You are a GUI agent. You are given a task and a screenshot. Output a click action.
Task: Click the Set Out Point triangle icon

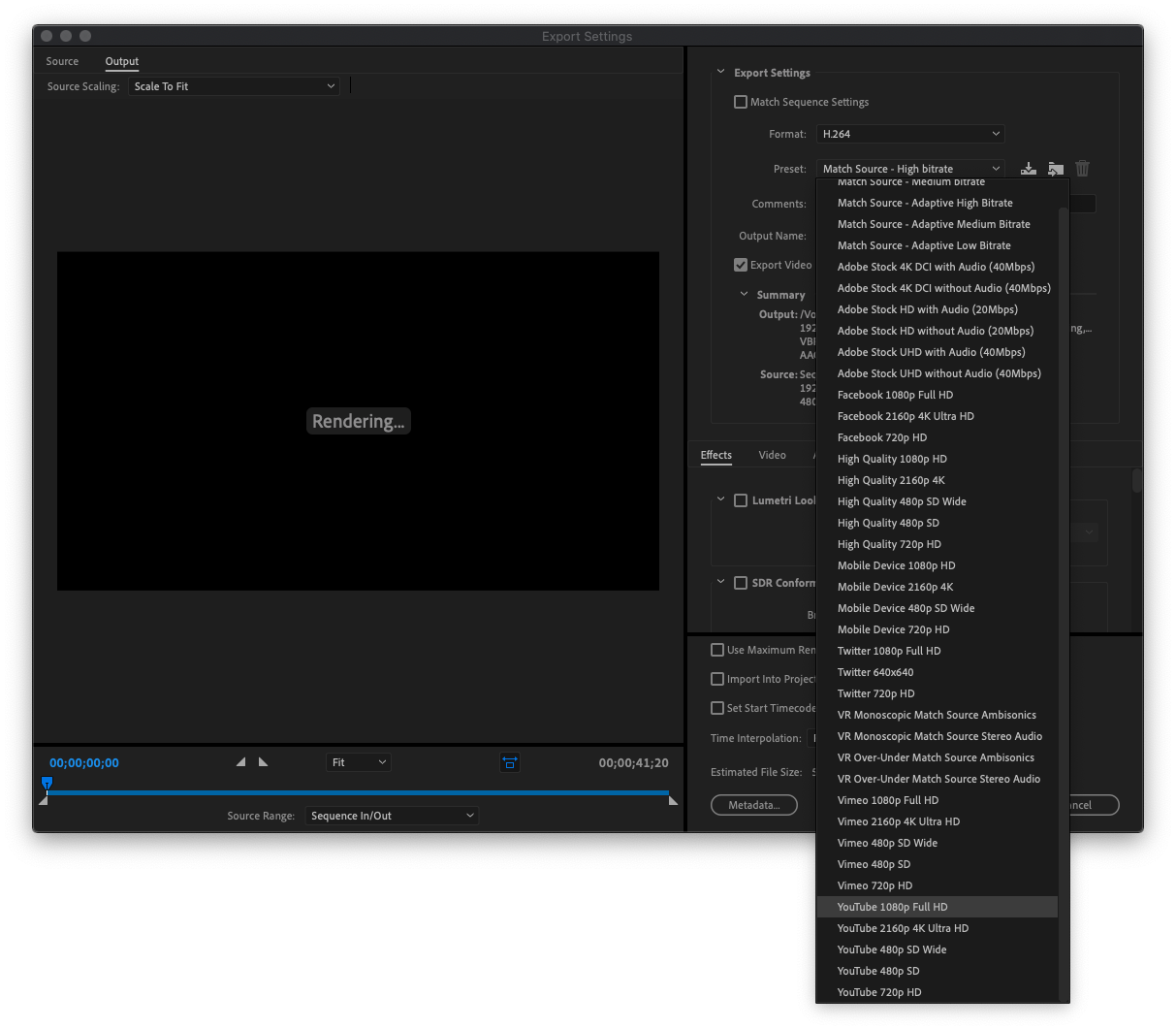click(x=263, y=762)
